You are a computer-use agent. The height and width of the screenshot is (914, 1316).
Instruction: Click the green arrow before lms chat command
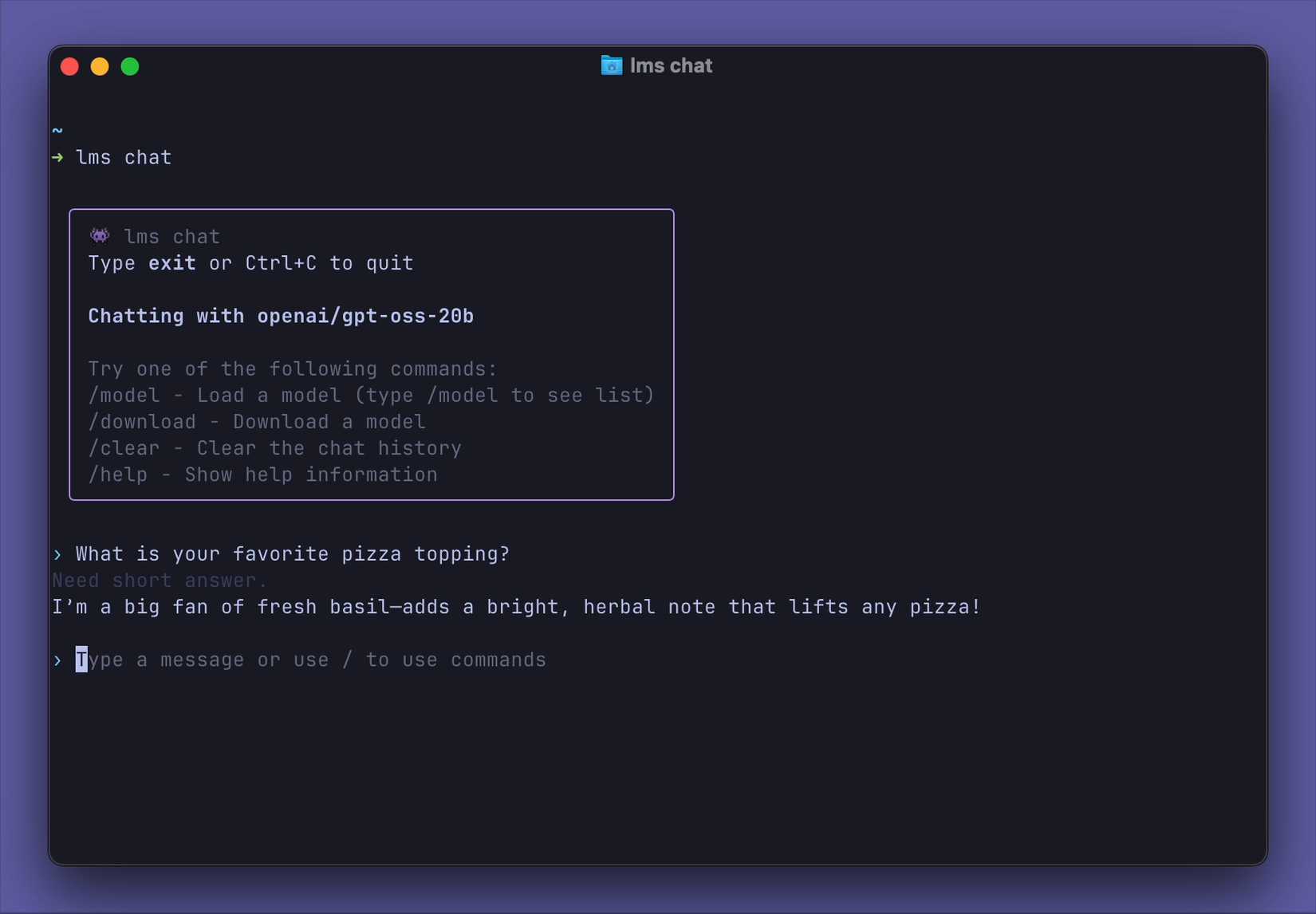58,157
